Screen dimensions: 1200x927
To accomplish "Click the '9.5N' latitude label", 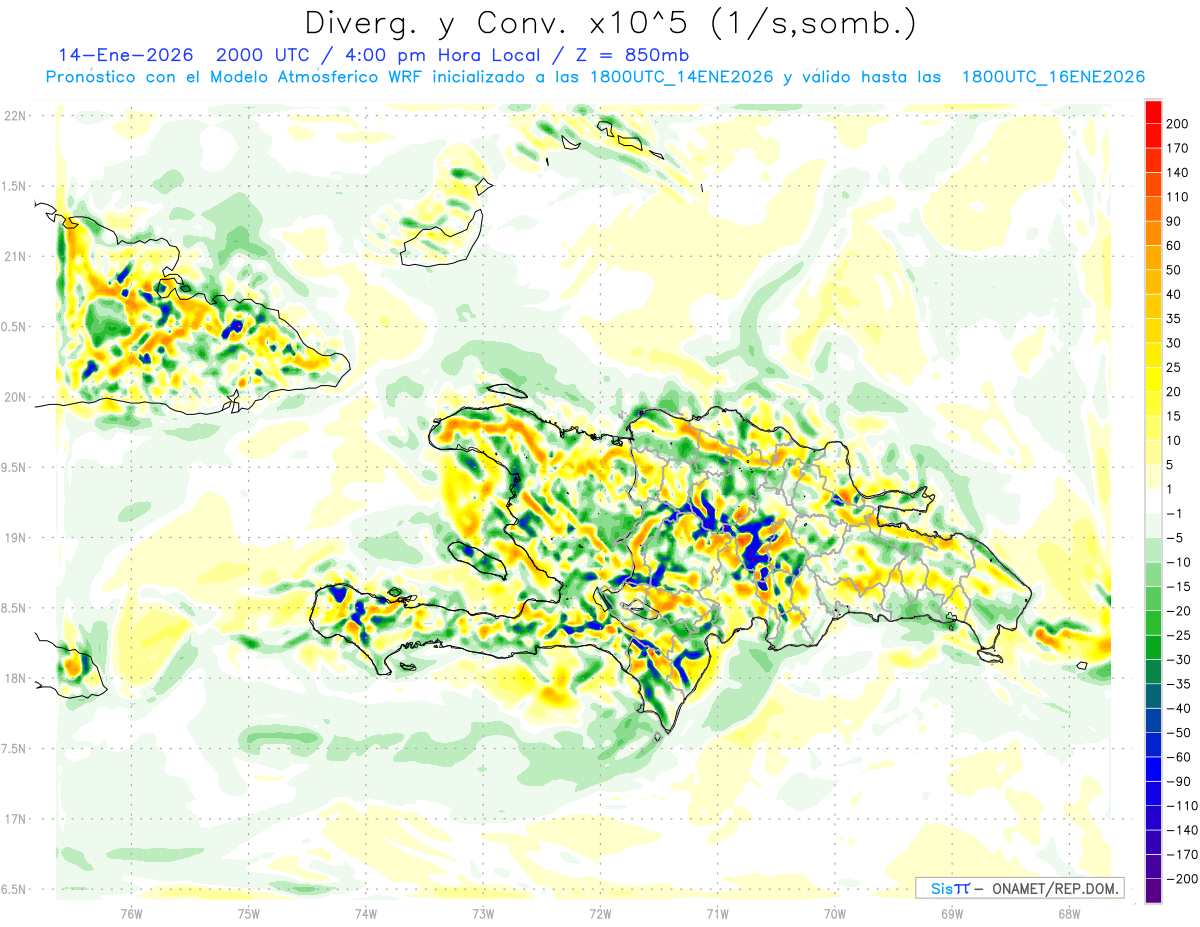I will tap(15, 467).
